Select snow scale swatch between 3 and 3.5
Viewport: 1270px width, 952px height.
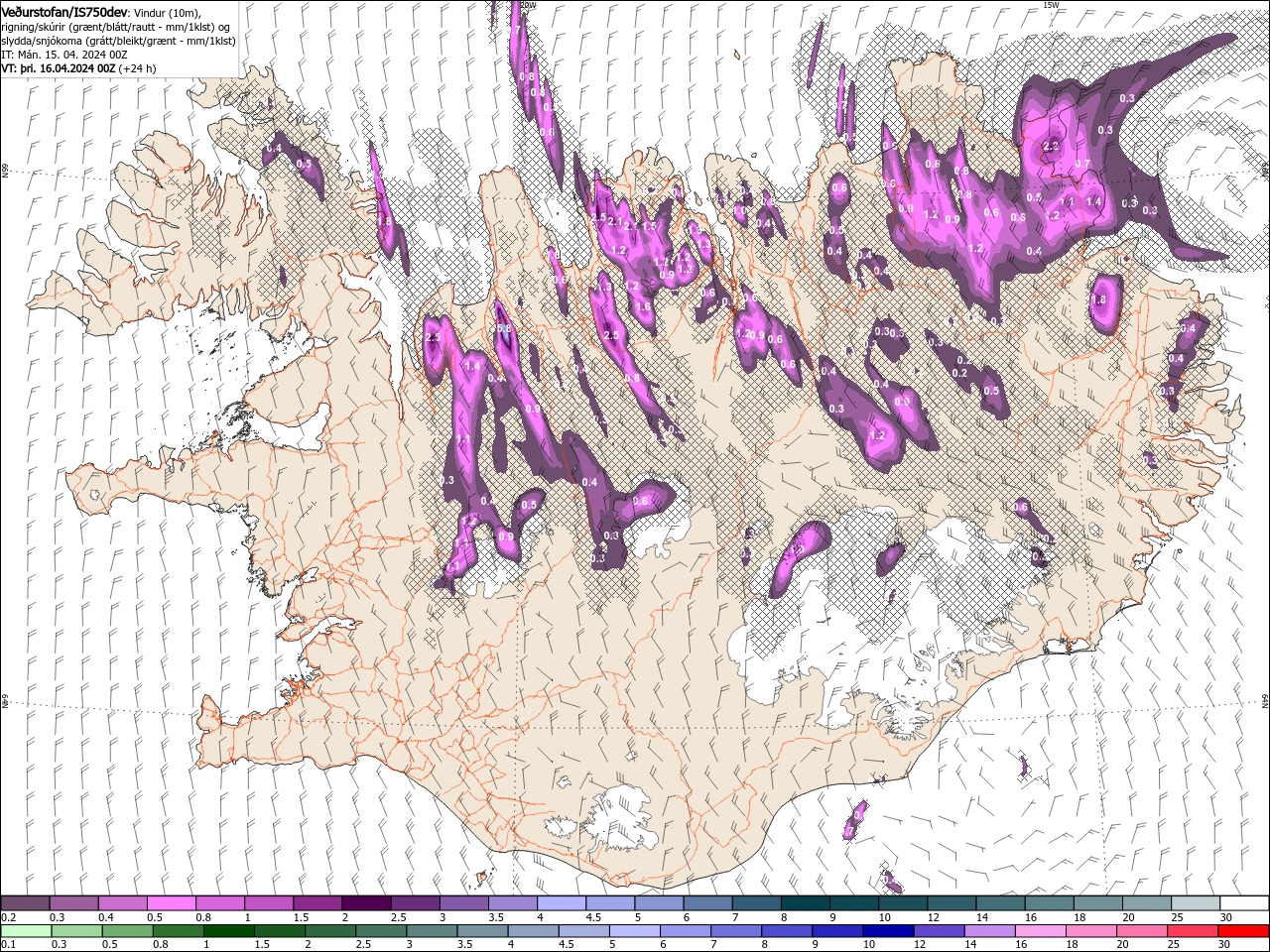coord(462,903)
